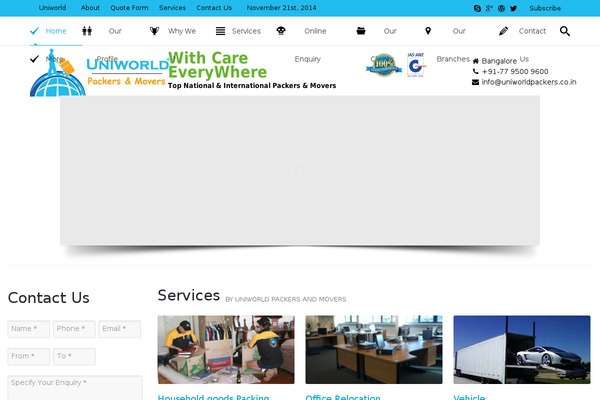
Task: Click the November 21st, 2014 date text
Action: [282, 8]
